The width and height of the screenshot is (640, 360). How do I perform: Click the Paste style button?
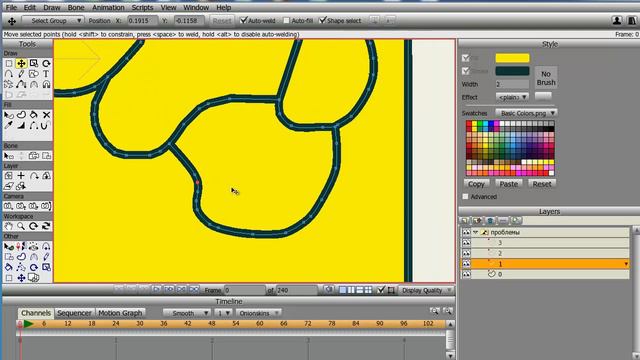[x=509, y=184]
